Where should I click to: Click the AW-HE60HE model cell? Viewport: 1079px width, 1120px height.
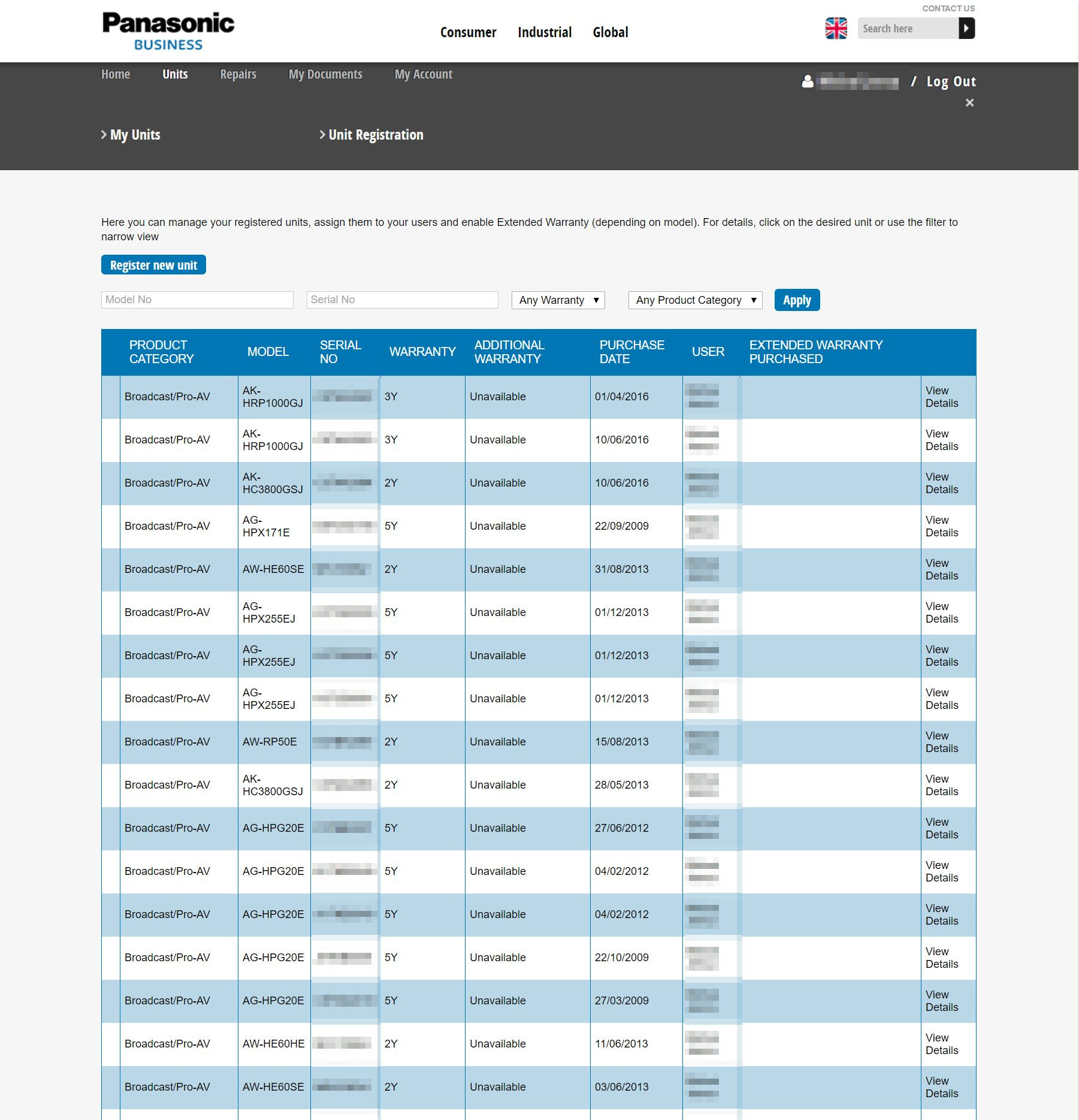click(273, 1044)
